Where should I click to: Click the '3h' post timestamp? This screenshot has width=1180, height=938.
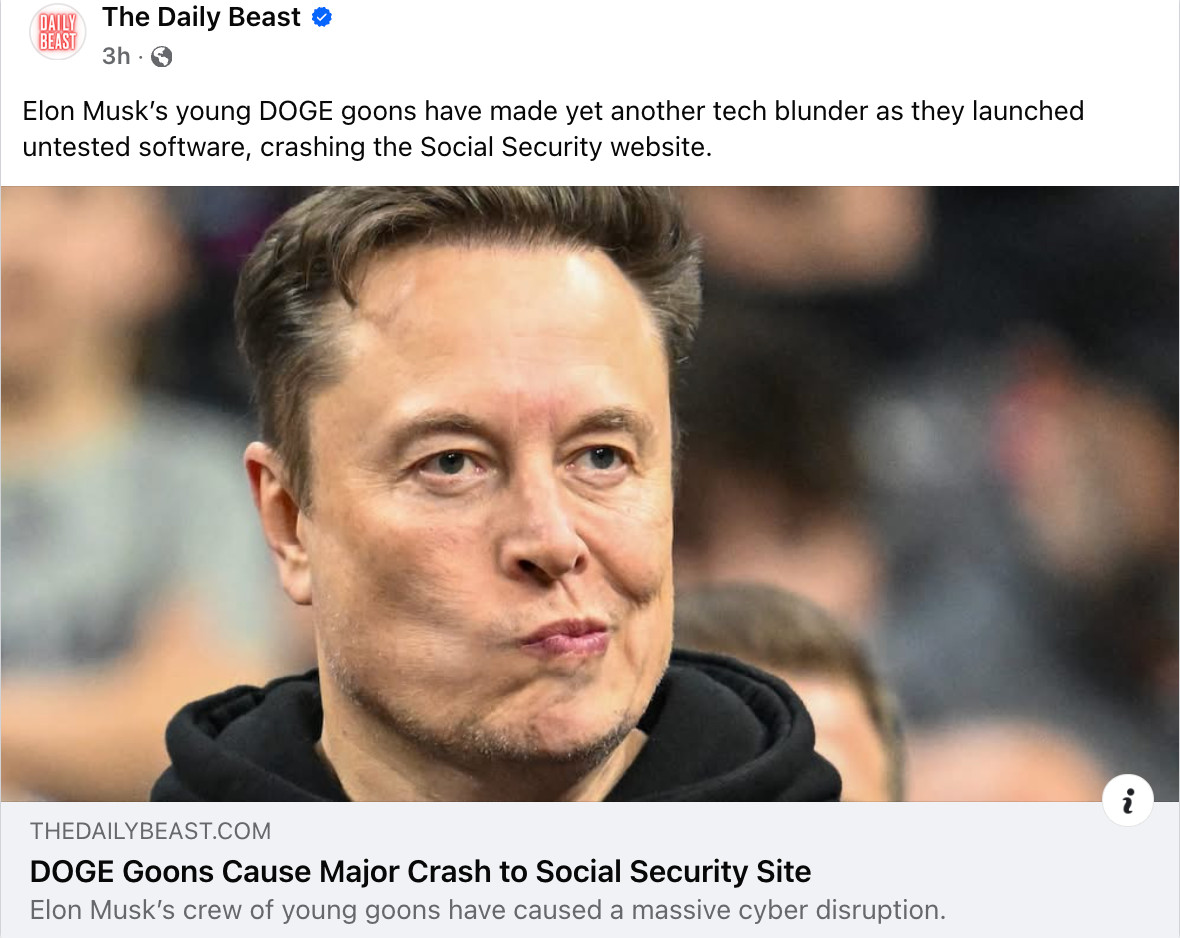pos(116,57)
